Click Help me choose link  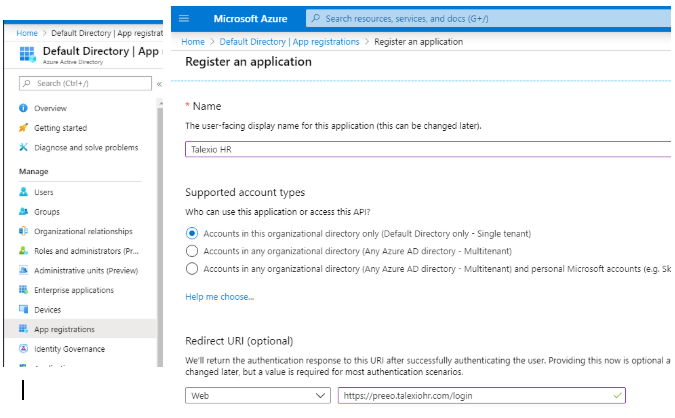pyautogui.click(x=220, y=297)
